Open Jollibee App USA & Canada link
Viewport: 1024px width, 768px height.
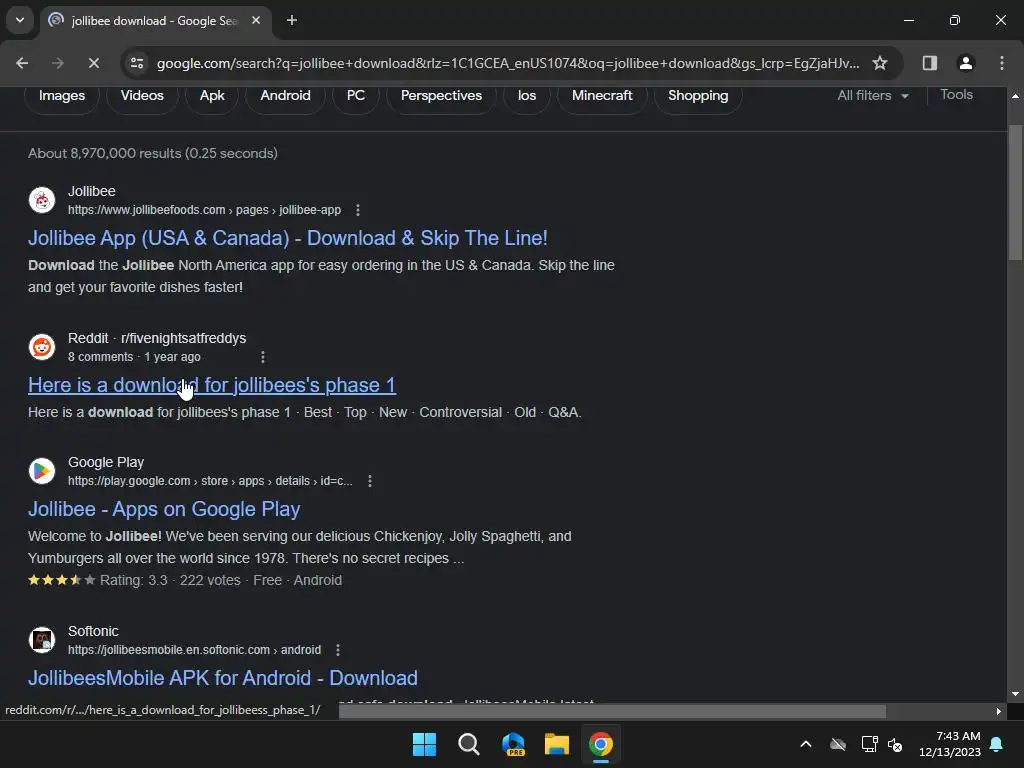[287, 238]
